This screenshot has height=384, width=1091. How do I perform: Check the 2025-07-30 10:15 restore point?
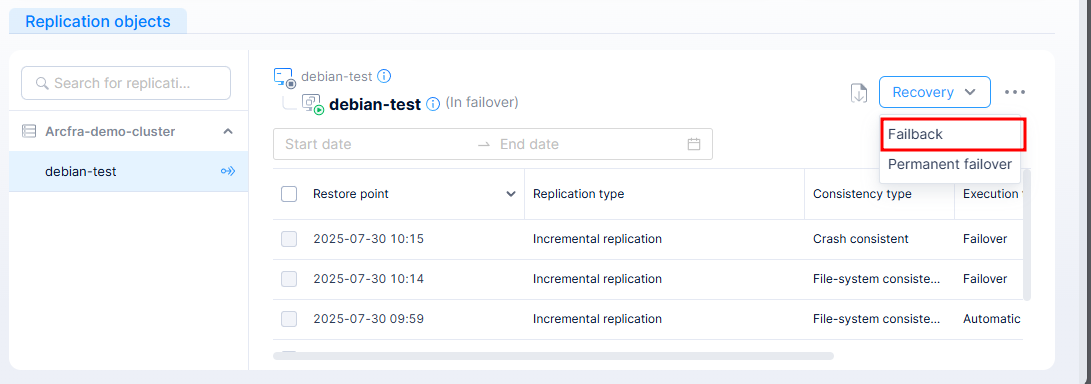click(289, 239)
